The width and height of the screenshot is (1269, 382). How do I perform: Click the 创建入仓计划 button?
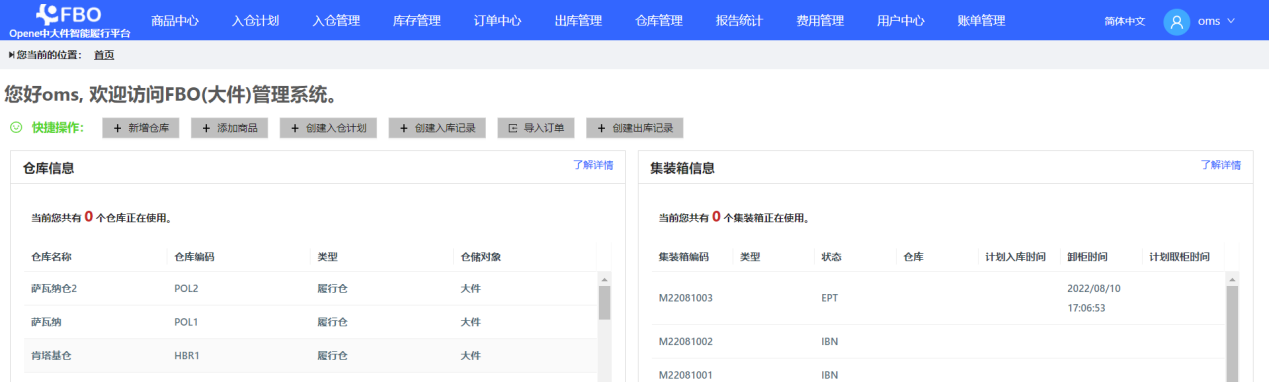click(329, 128)
